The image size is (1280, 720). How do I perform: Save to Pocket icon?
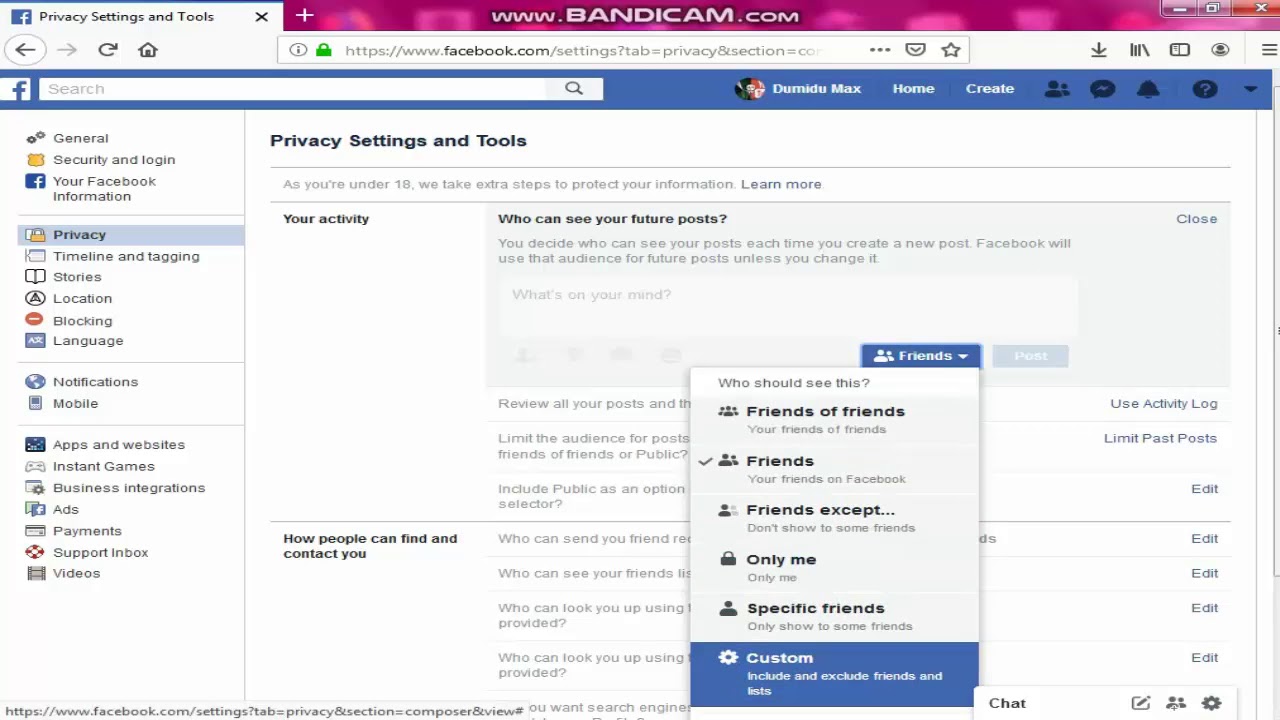[x=915, y=50]
